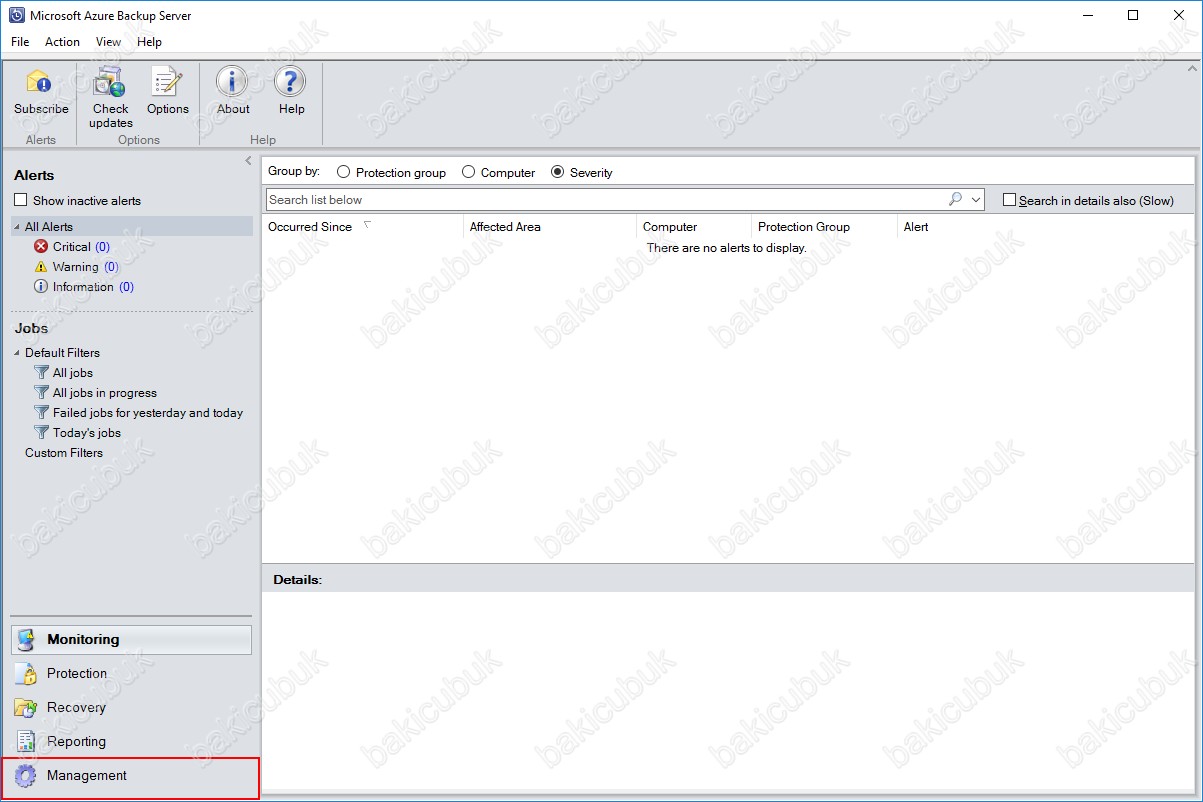Click the Monitoring workspace icon
Viewport: 1203px width, 802px height.
point(27,640)
